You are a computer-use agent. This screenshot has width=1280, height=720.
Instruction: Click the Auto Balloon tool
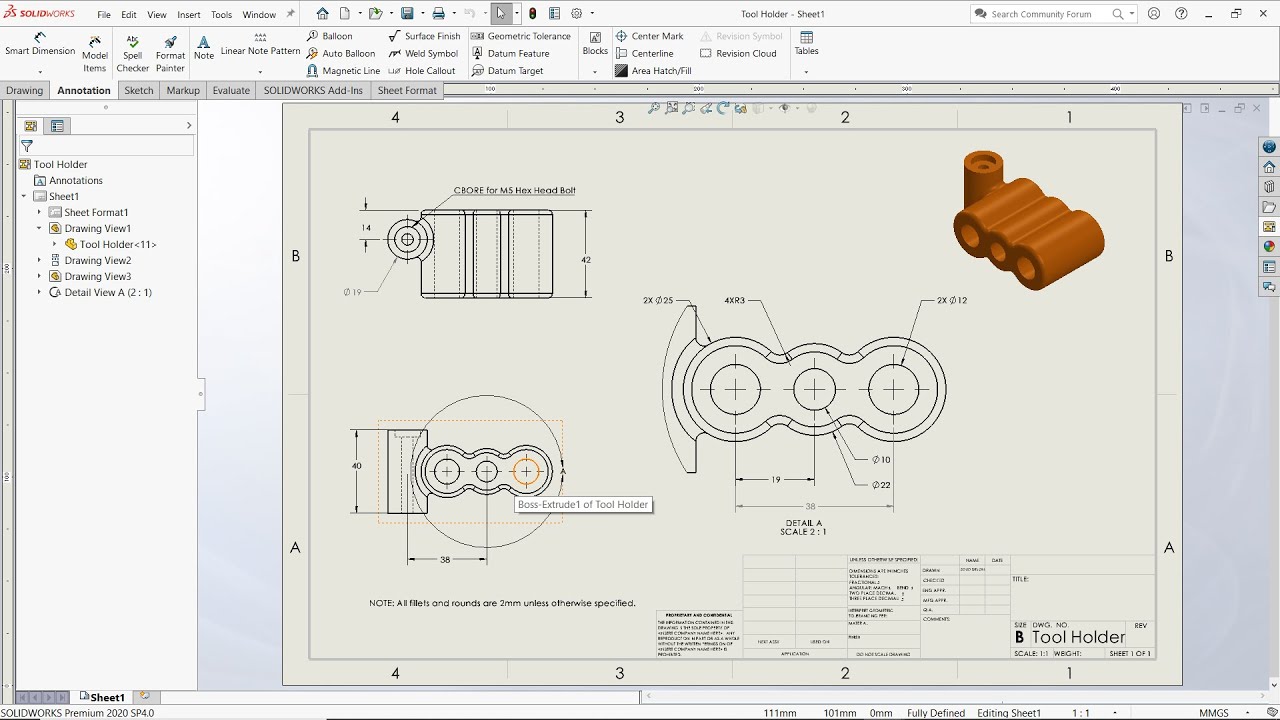tap(340, 53)
